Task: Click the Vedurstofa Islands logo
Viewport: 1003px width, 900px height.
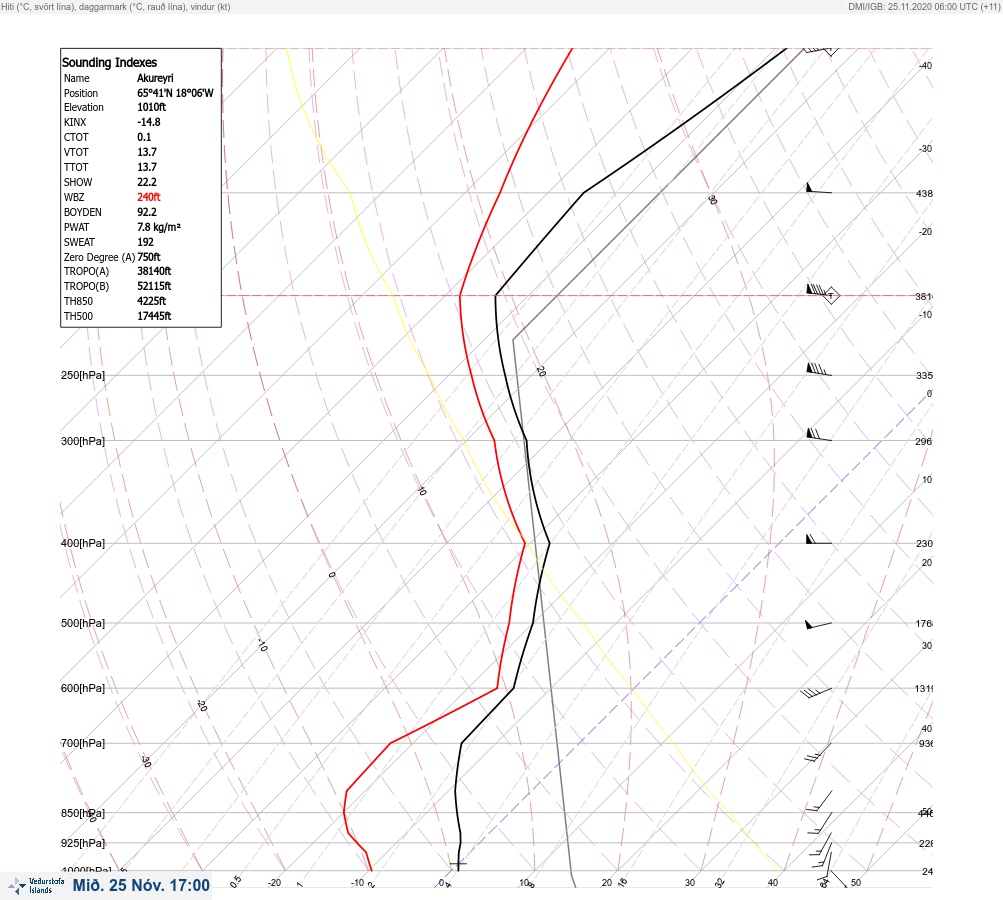Action: [x=36, y=886]
